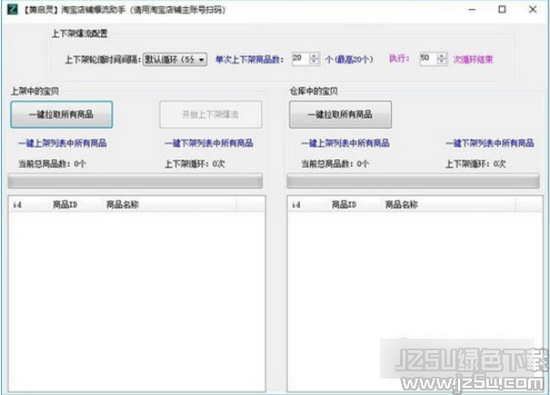550x395 pixels.
Task: Decrease 单次上下架商品数 with down stepper arrow
Action: (x=314, y=62)
